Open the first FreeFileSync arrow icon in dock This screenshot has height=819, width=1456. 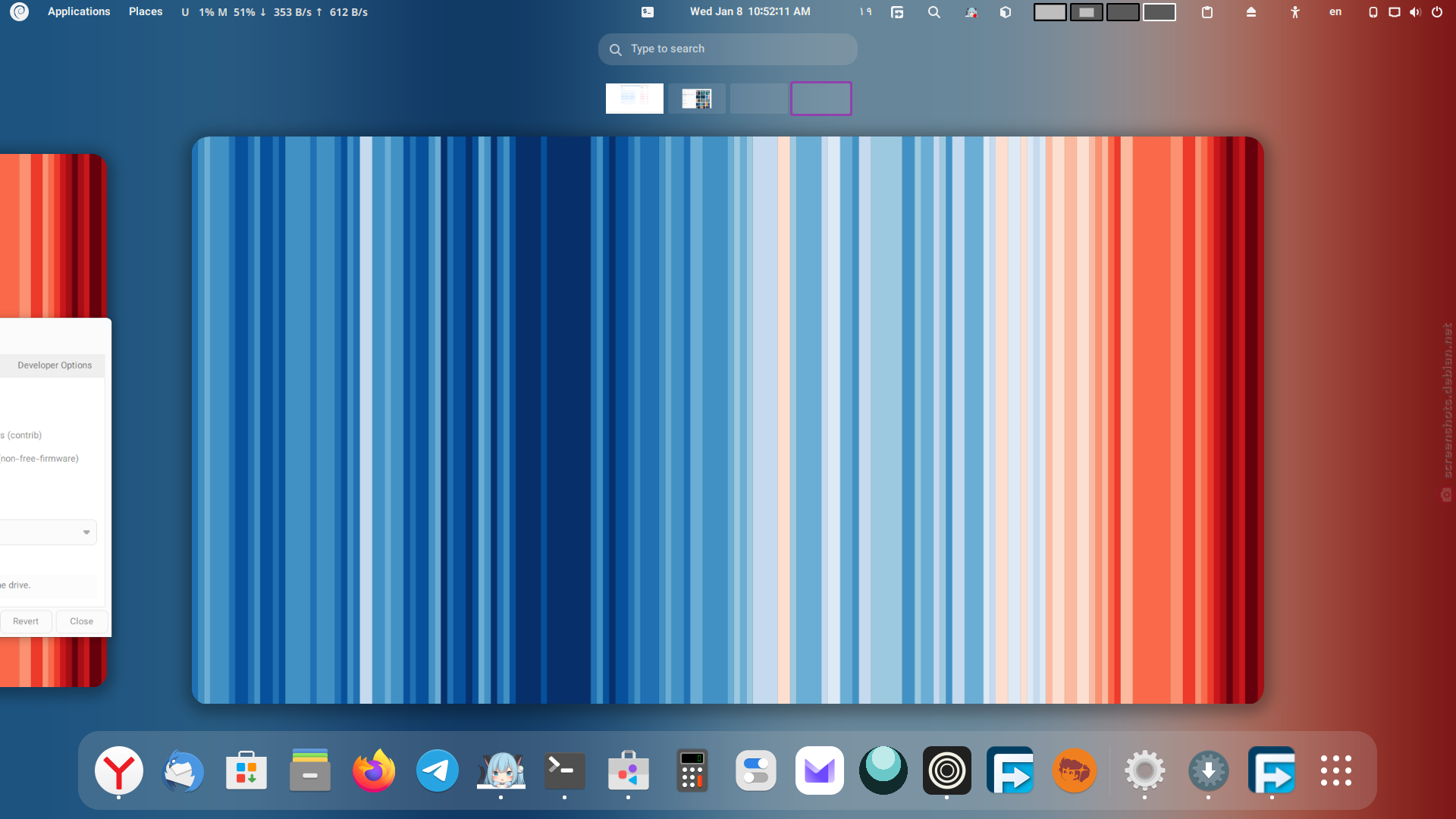1011,771
